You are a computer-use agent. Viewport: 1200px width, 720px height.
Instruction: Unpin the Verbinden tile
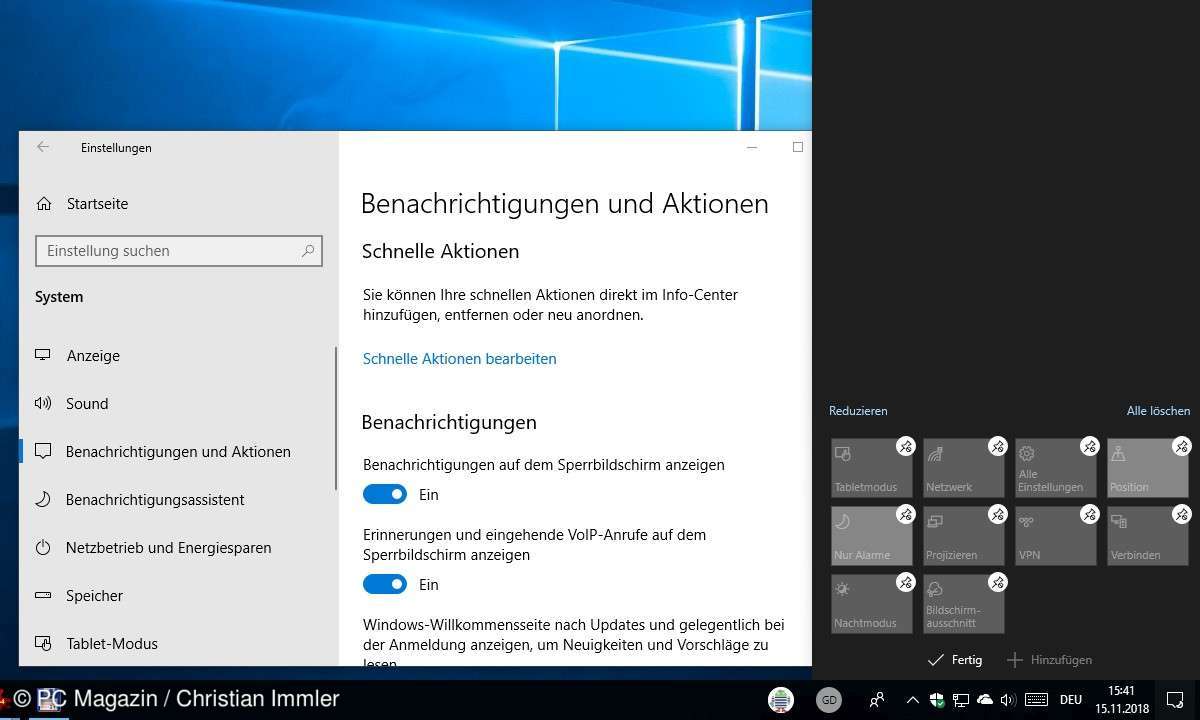pos(1181,514)
